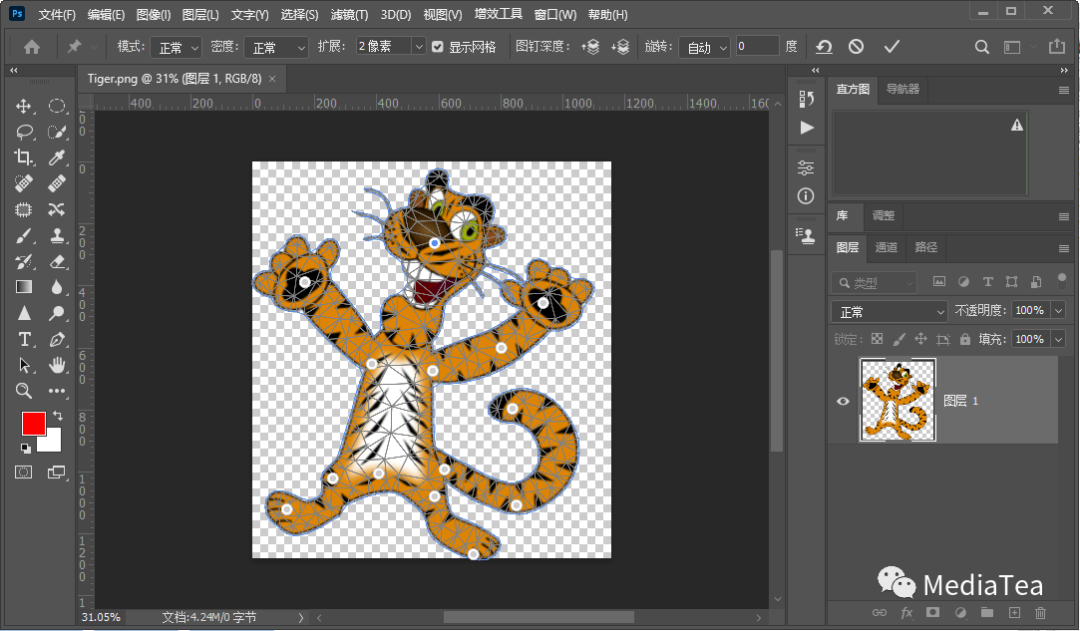
Task: Select the Blur tool
Action: [56, 287]
